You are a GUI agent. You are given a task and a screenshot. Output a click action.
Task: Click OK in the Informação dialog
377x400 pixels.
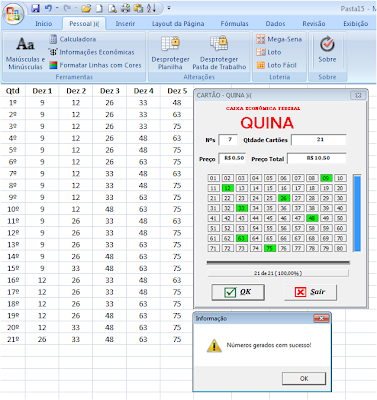tap(304, 378)
